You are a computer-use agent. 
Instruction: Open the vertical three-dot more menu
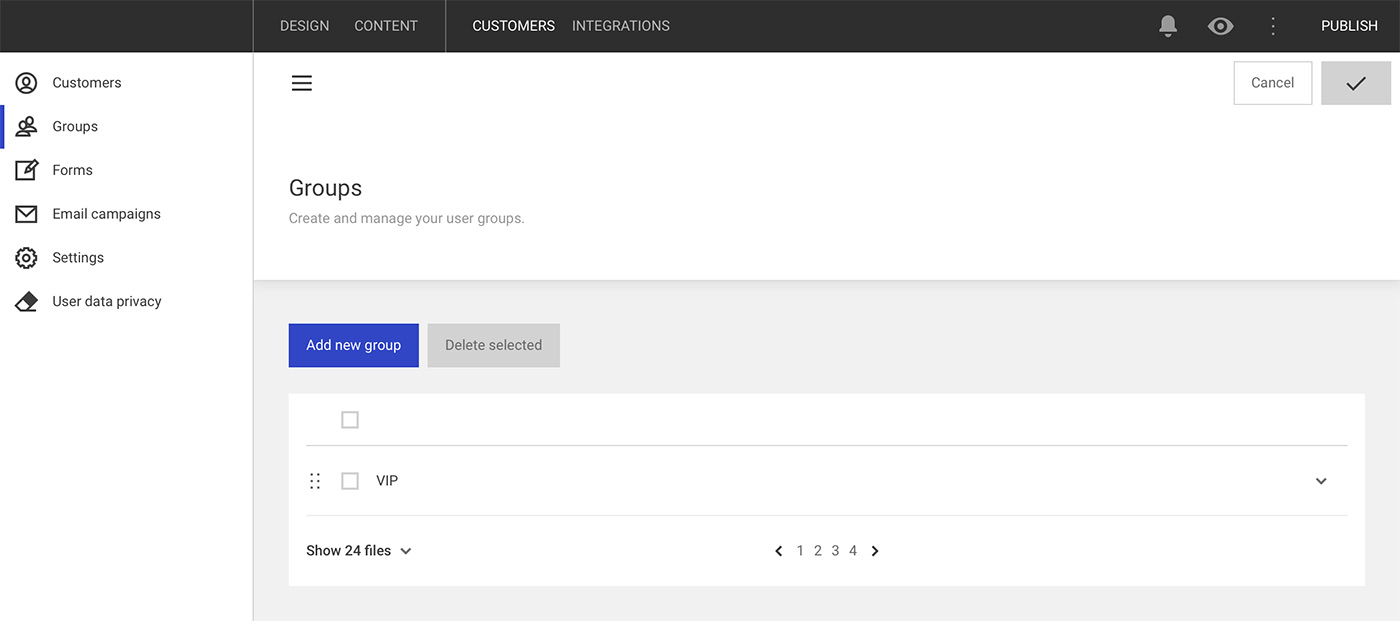point(1273,26)
